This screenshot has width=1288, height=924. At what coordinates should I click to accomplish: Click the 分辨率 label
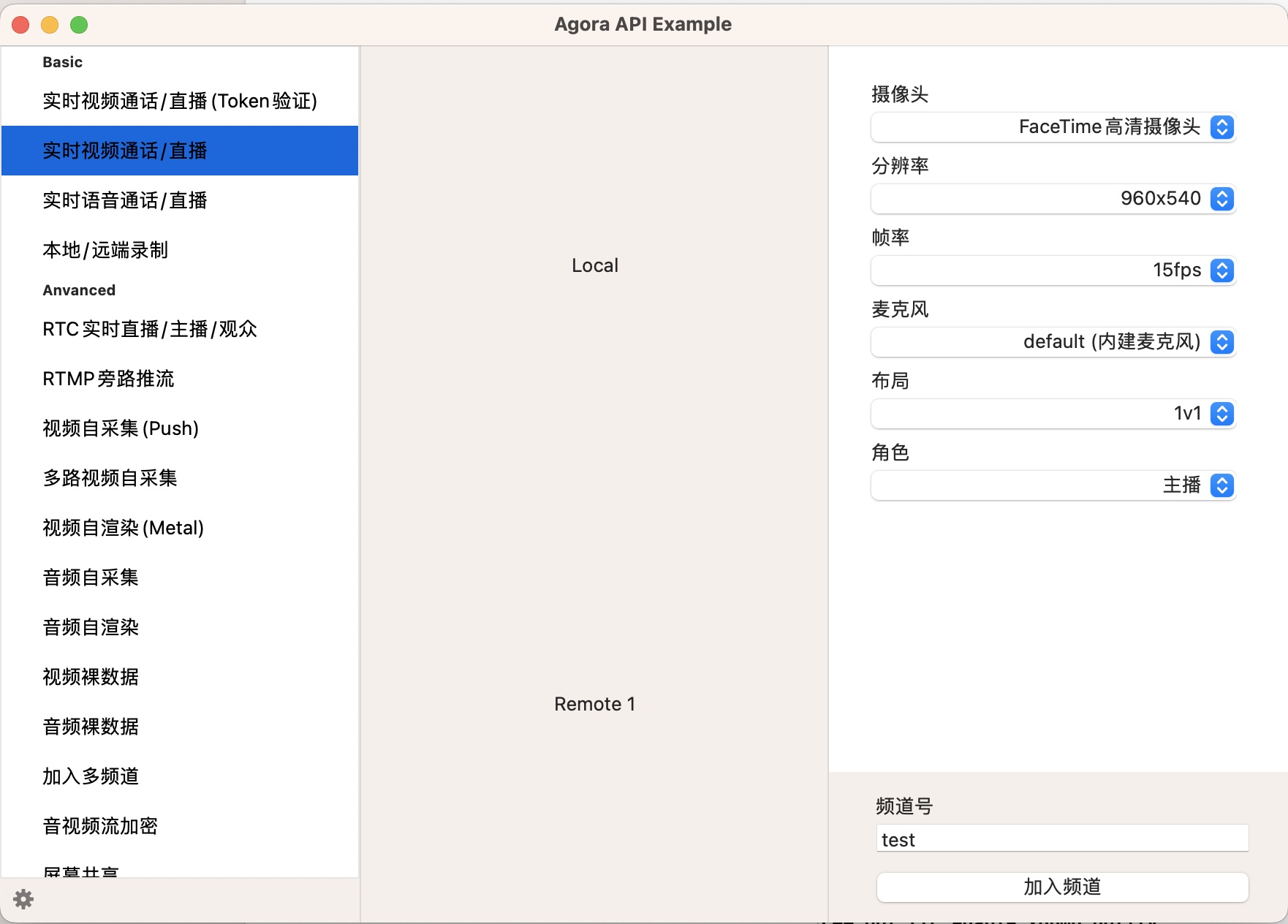click(x=900, y=166)
